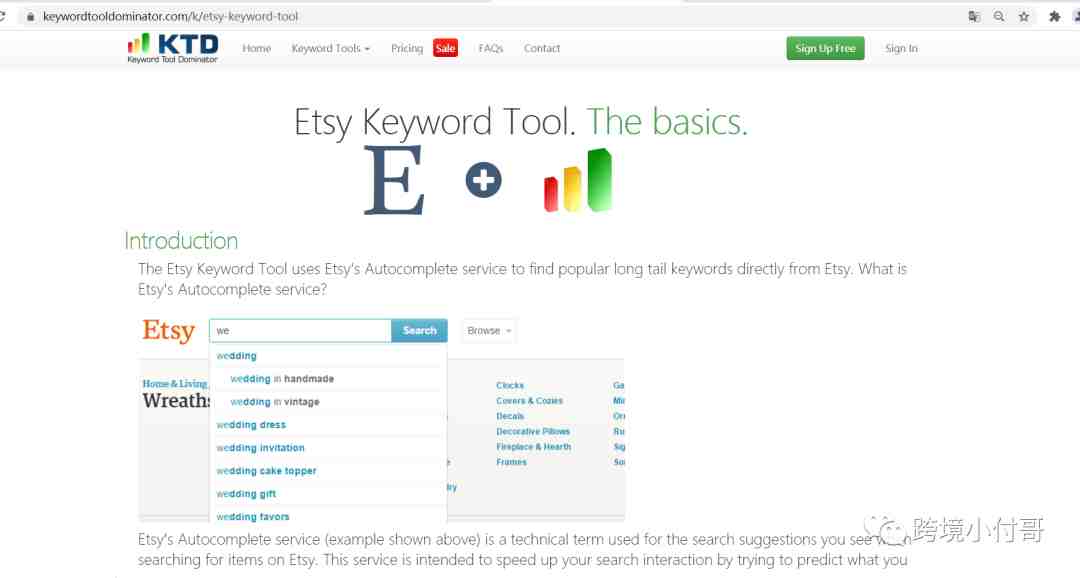This screenshot has width=1080, height=578.
Task: Click the red Sale badge
Action: click(x=446, y=48)
